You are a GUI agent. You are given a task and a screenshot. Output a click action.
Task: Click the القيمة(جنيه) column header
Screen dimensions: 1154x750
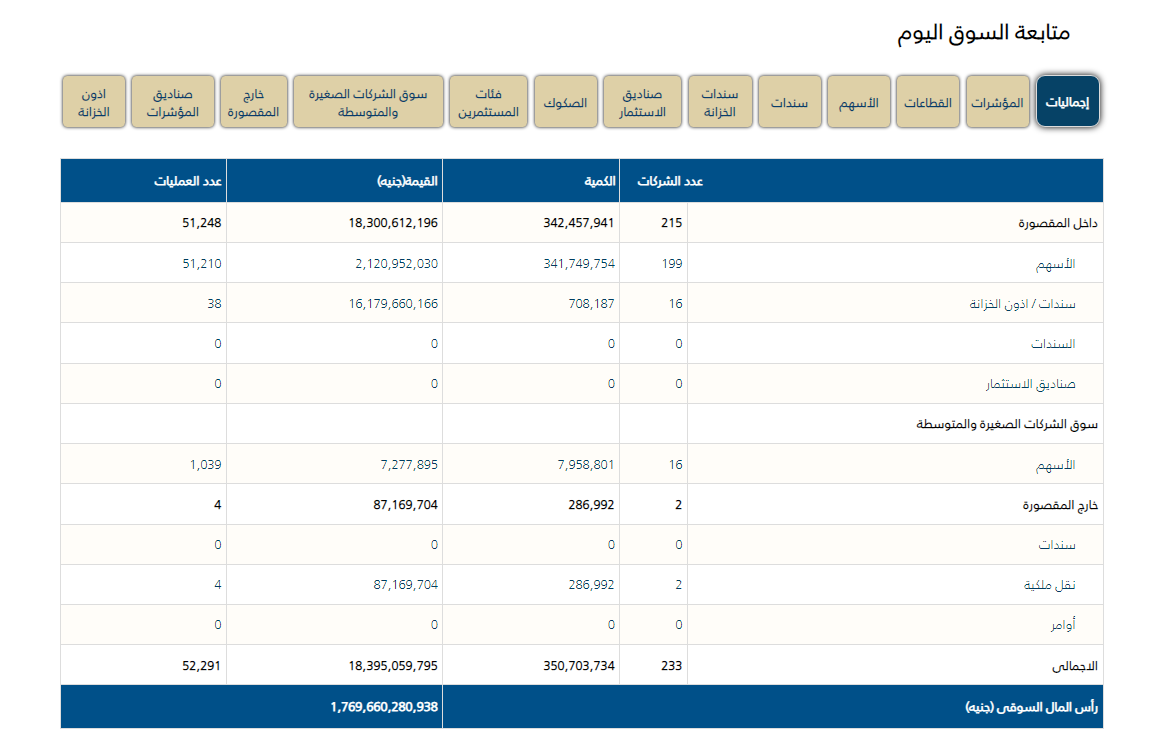click(x=407, y=182)
